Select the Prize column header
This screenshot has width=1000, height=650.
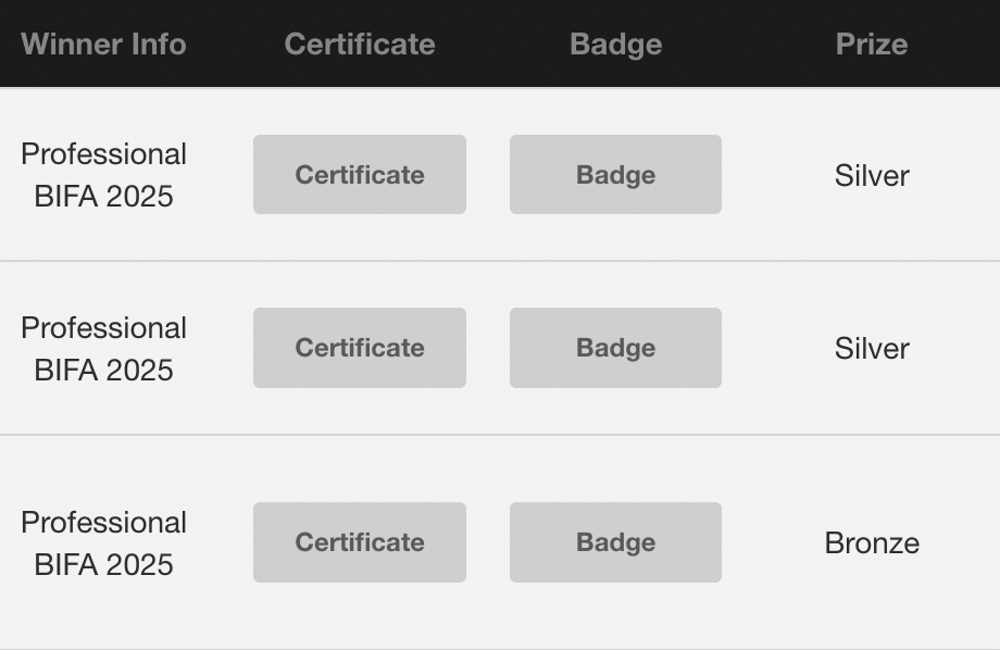[871, 44]
